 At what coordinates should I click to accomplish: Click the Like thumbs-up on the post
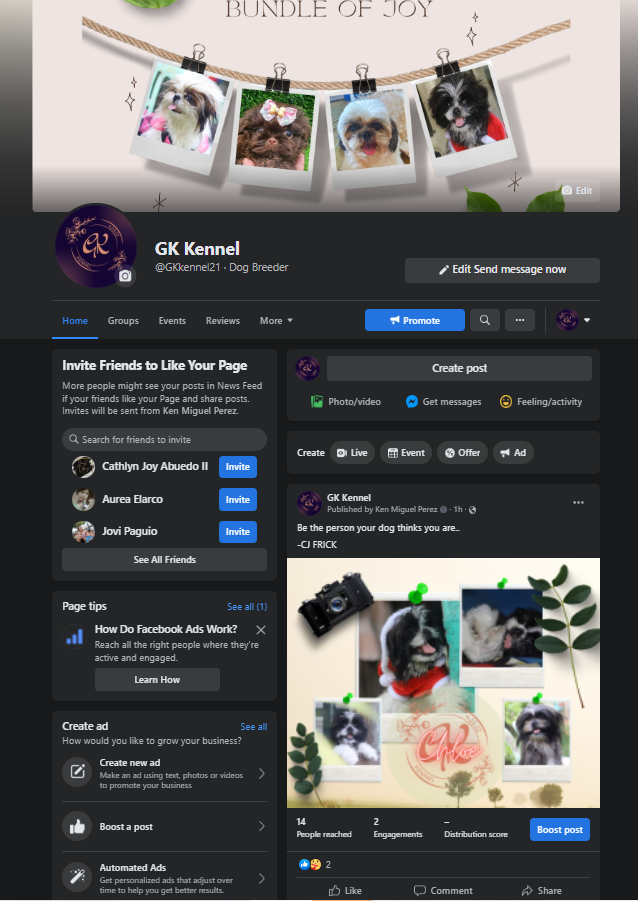[x=335, y=891]
